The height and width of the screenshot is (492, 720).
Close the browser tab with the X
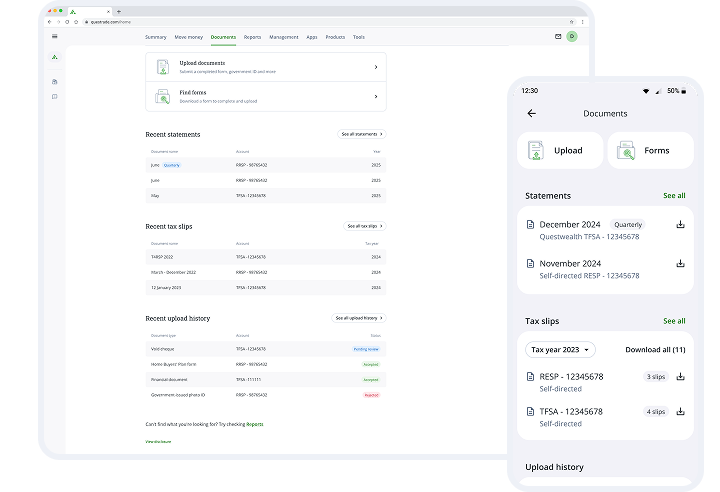point(108,11)
